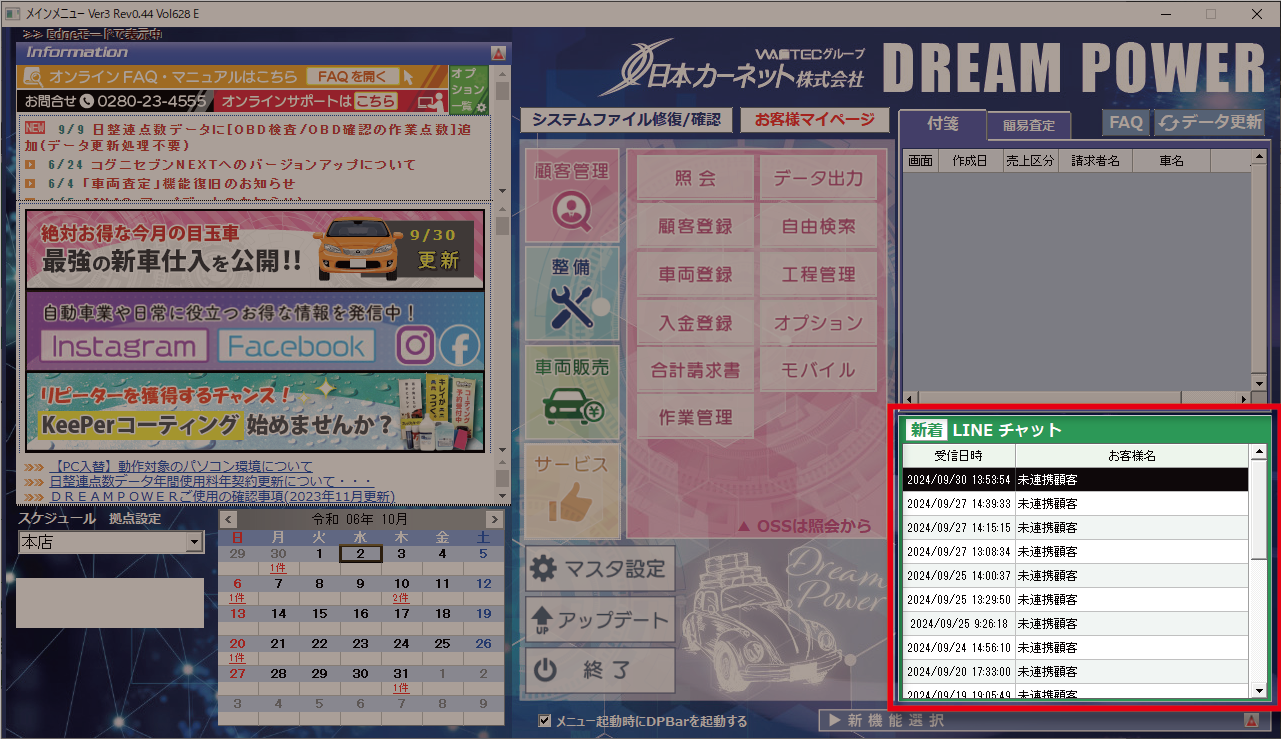The width and height of the screenshot is (1281, 739).
Task: Open マスタ設定 gear settings
Action: pos(600,569)
